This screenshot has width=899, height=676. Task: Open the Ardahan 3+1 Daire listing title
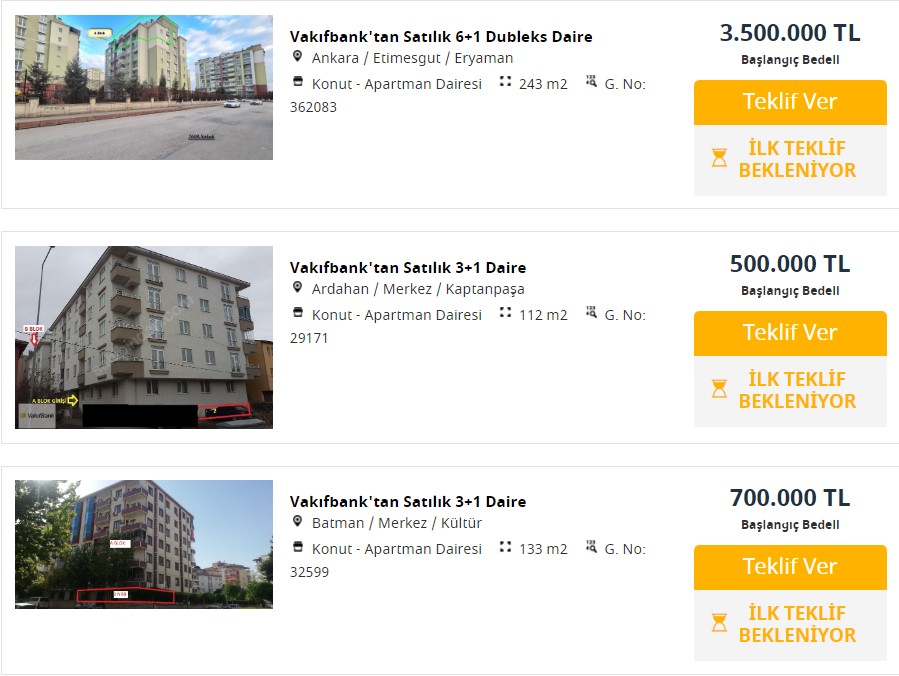tap(408, 268)
